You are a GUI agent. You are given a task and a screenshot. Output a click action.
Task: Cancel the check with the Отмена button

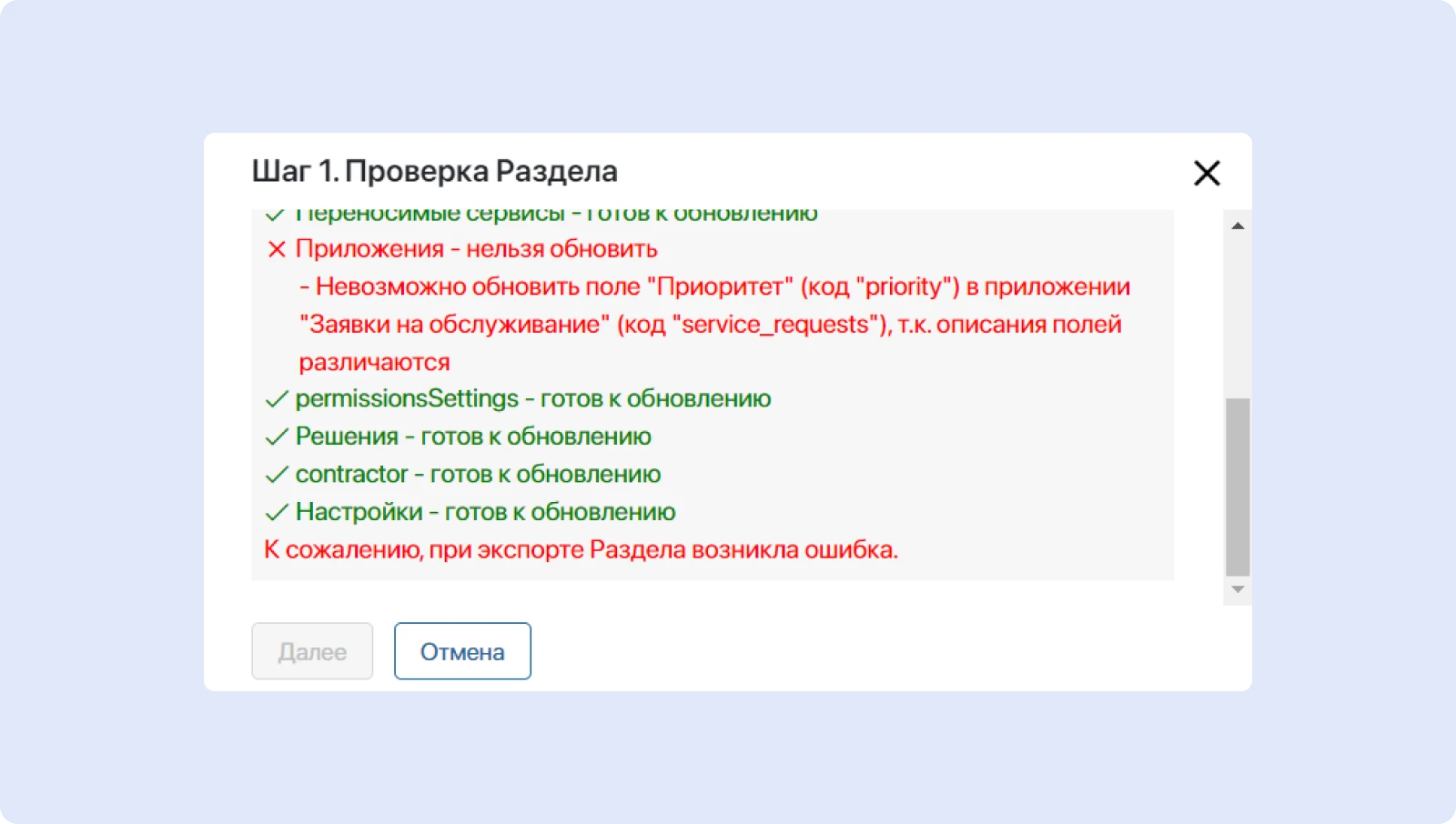(462, 651)
